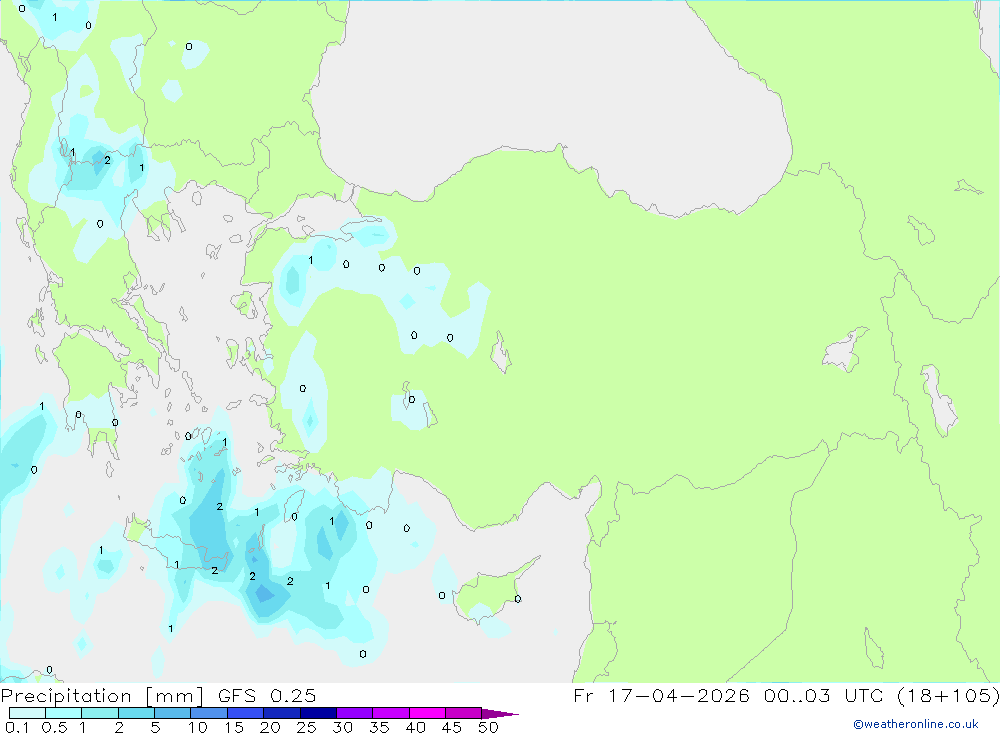Pick the 1–2 mm legend color box
The image size is (1000, 733).
click(100, 713)
